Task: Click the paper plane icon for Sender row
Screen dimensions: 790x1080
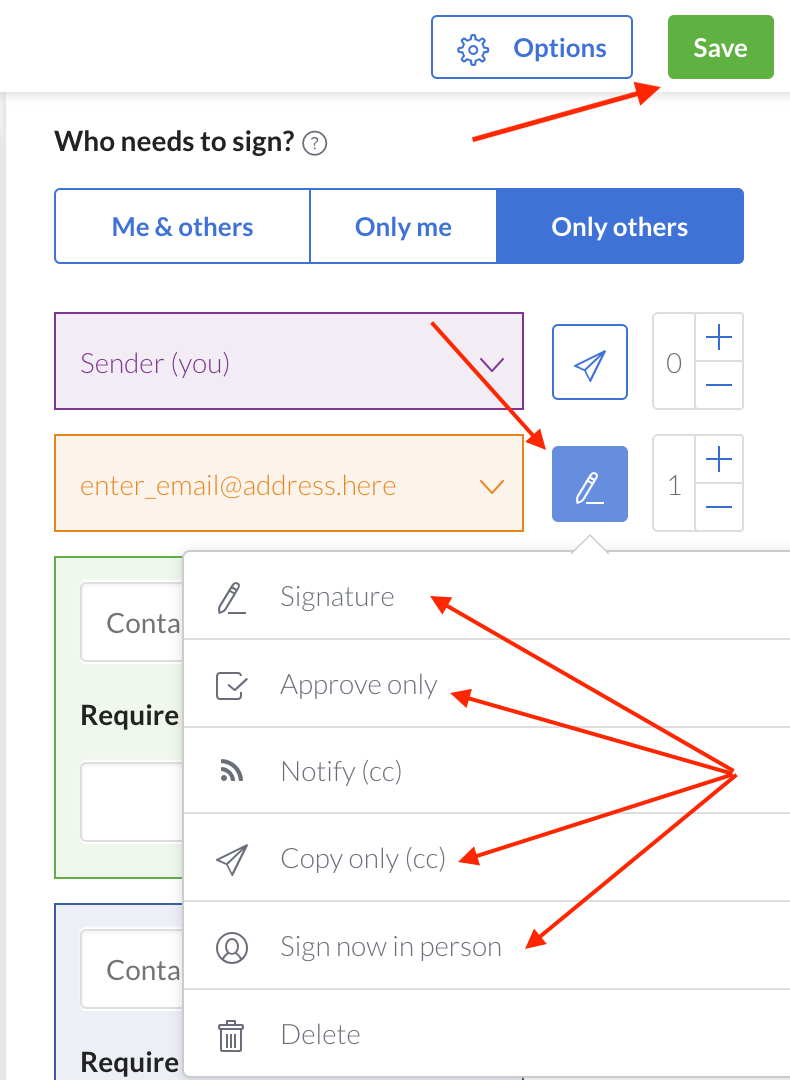Action: click(x=590, y=362)
